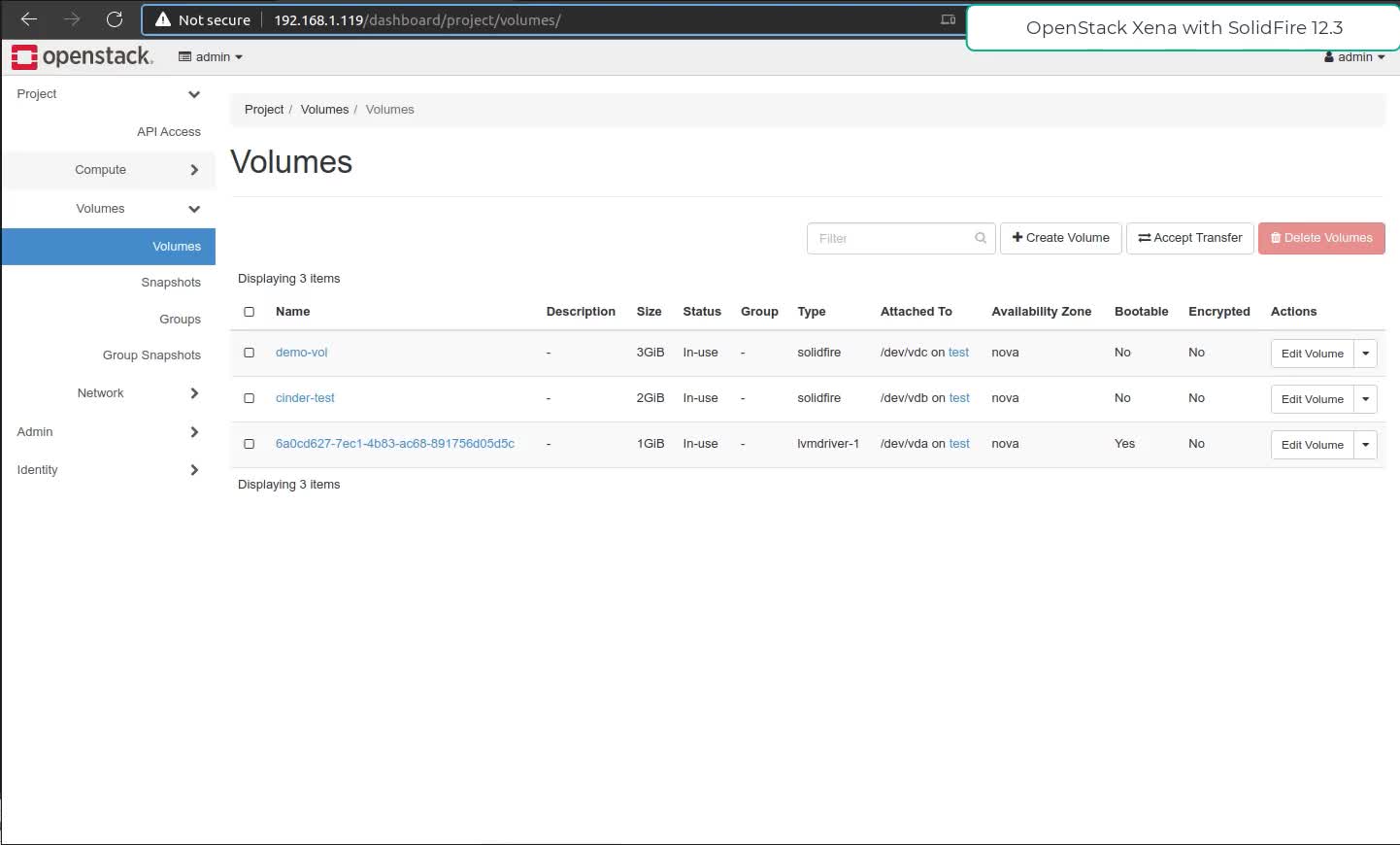This screenshot has width=1400, height=845.
Task: Click the browser address bar URL
Action: tap(417, 19)
